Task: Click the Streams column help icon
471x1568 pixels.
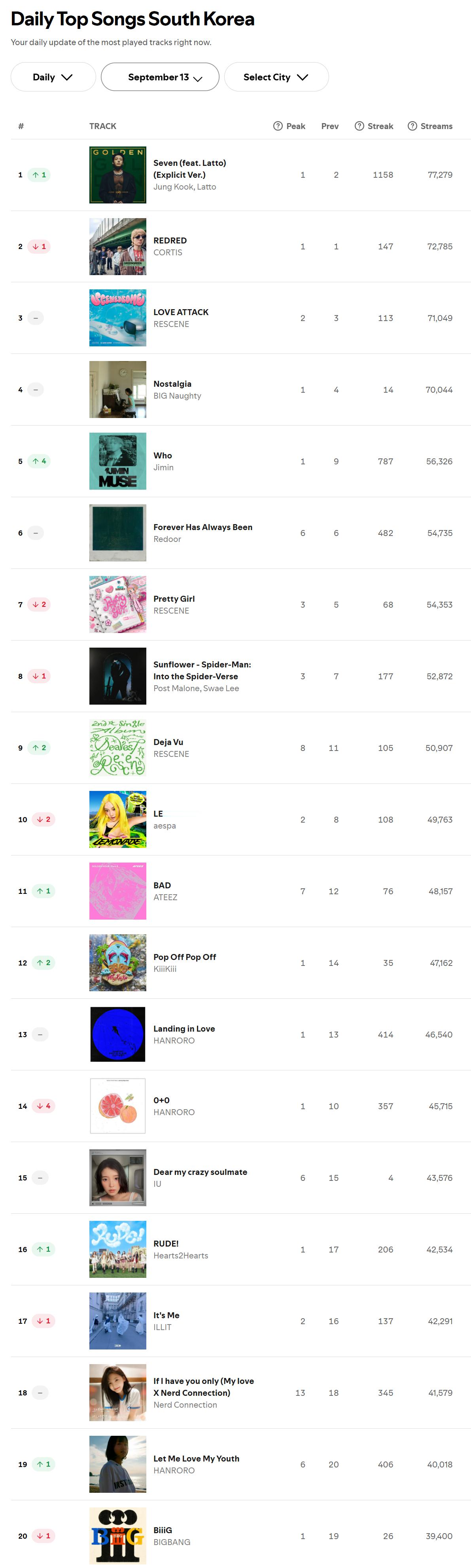Action: click(412, 126)
